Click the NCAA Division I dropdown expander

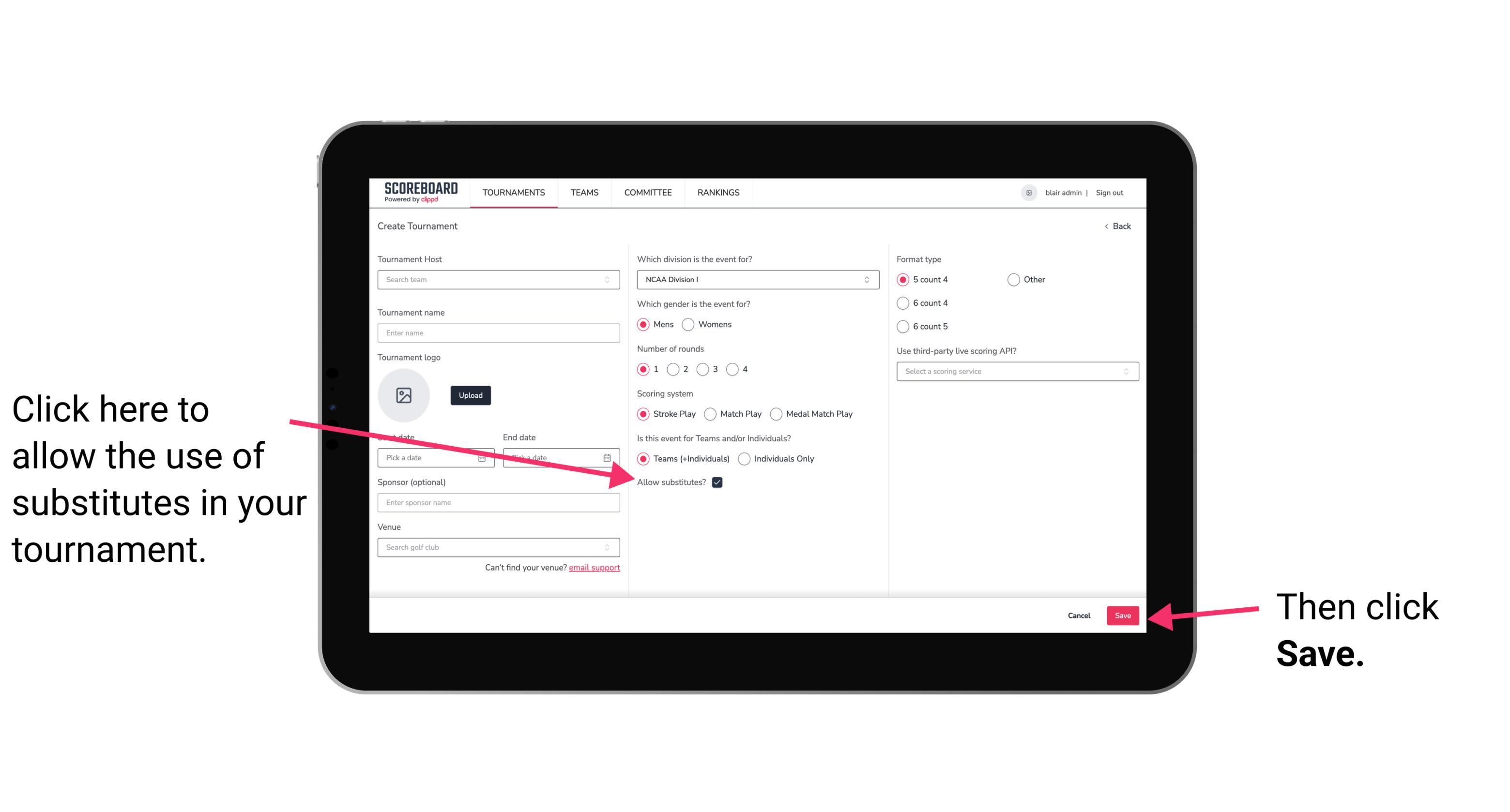(868, 279)
